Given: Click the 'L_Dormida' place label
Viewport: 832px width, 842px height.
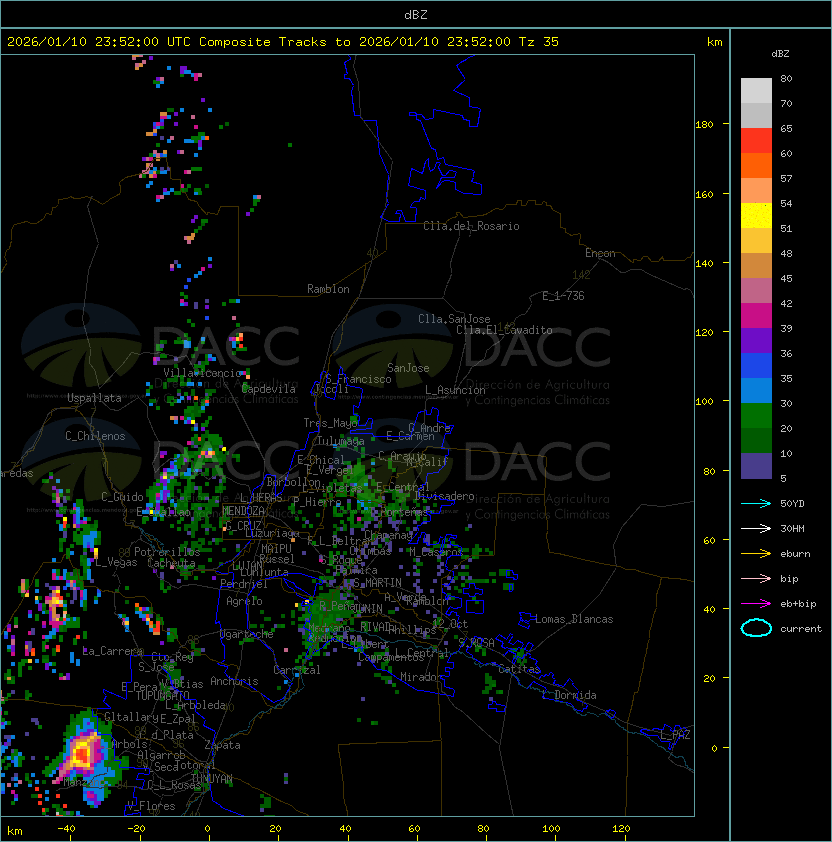Looking at the screenshot, I should (569, 695).
